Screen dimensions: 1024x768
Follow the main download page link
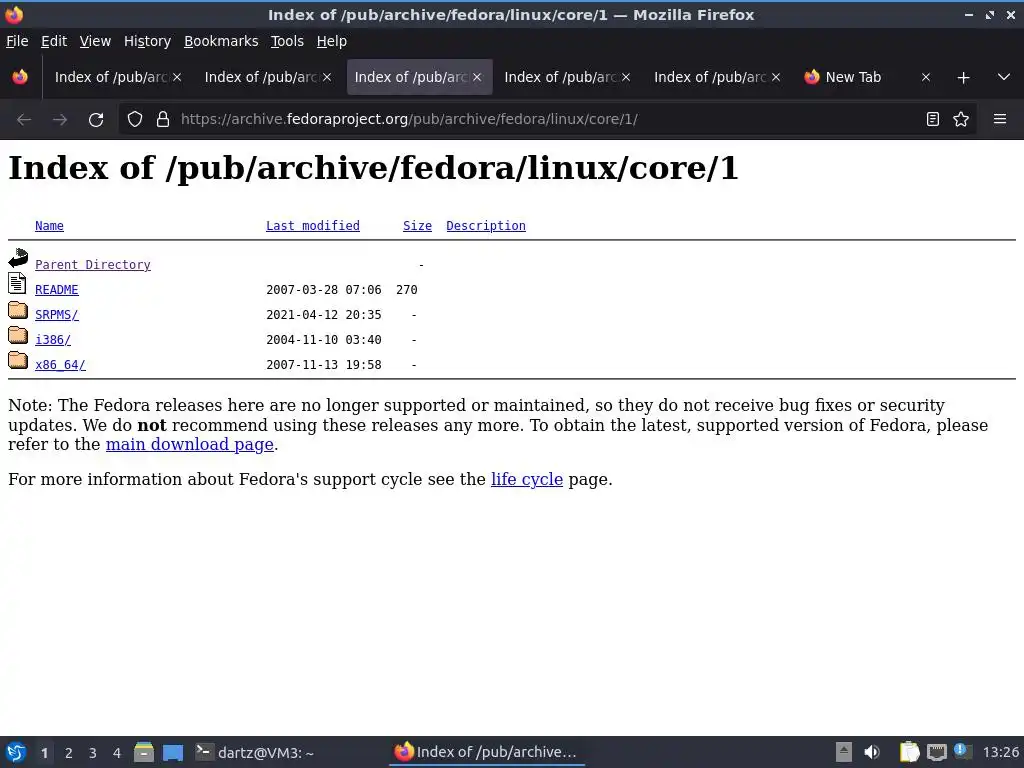[x=189, y=445]
